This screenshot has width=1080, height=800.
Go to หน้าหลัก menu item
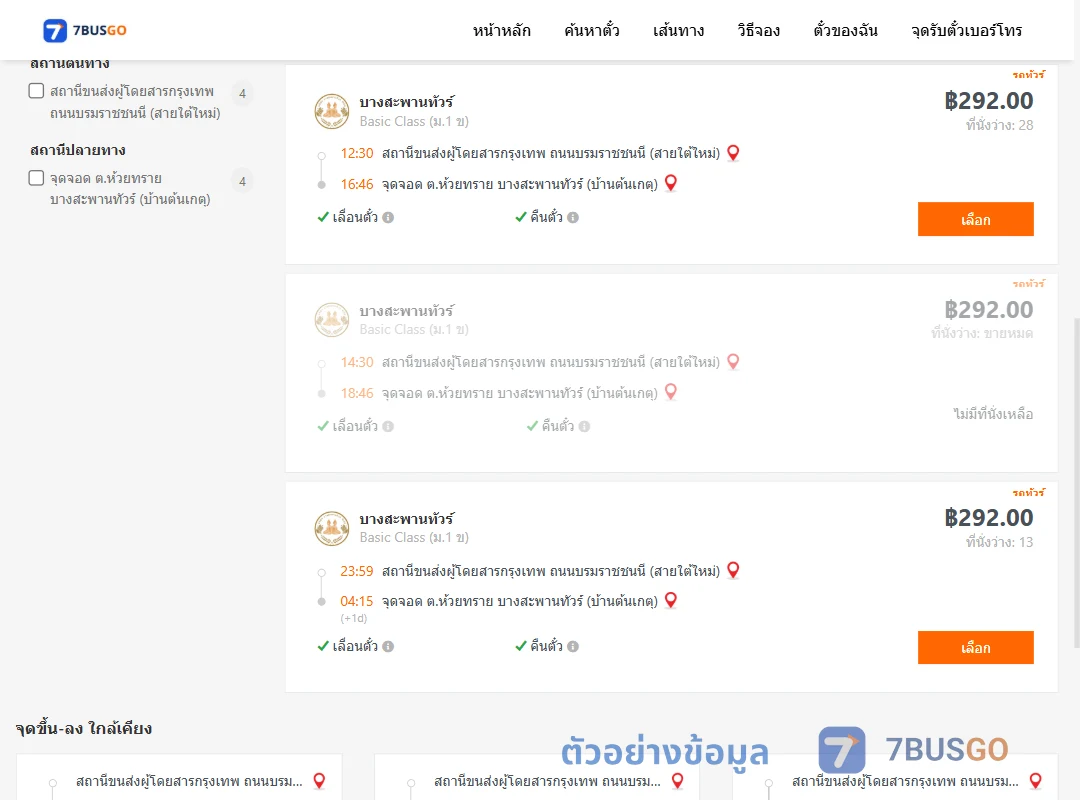coord(501,30)
